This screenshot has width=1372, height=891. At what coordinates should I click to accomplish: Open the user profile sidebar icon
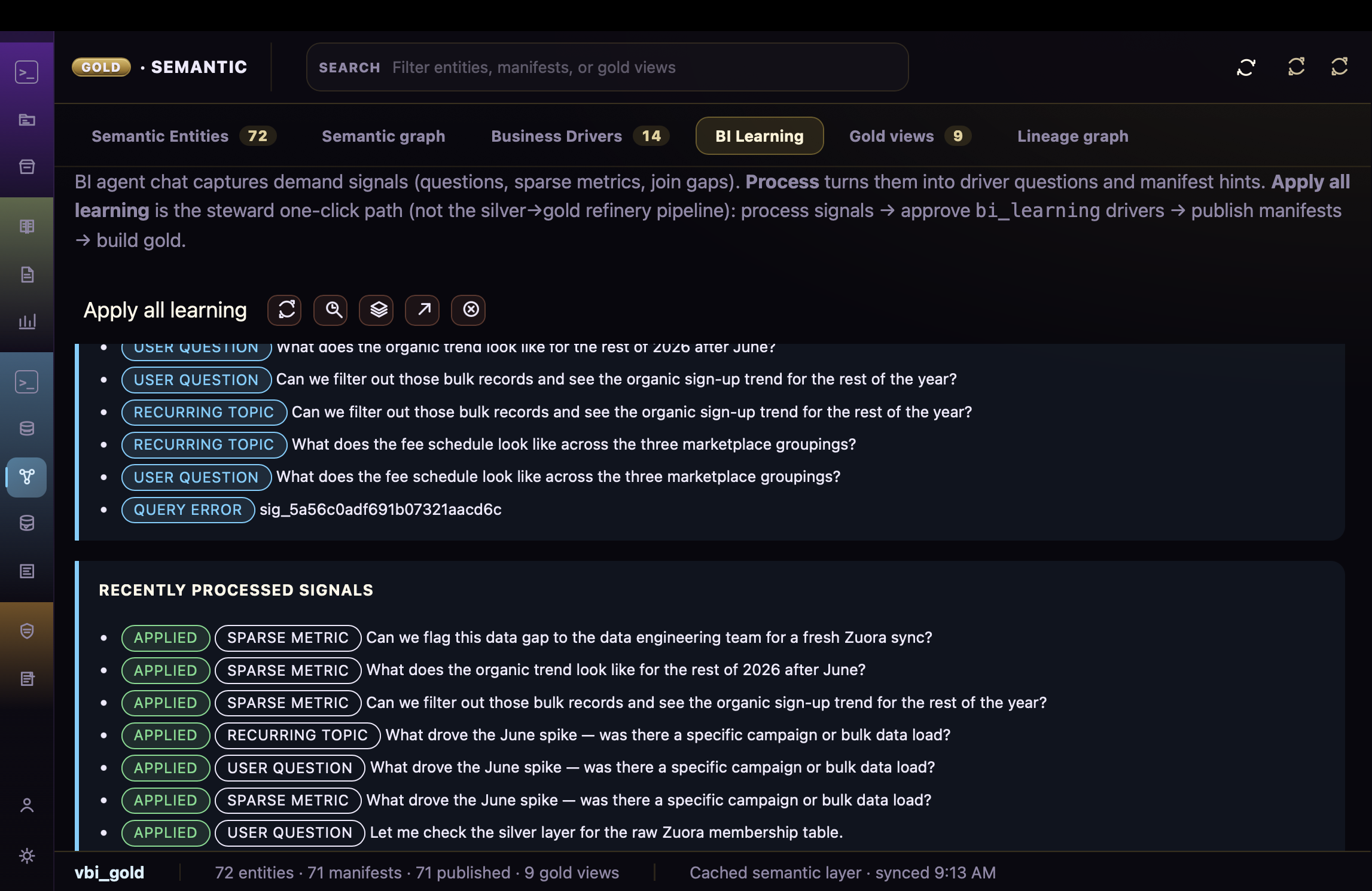tap(27, 805)
